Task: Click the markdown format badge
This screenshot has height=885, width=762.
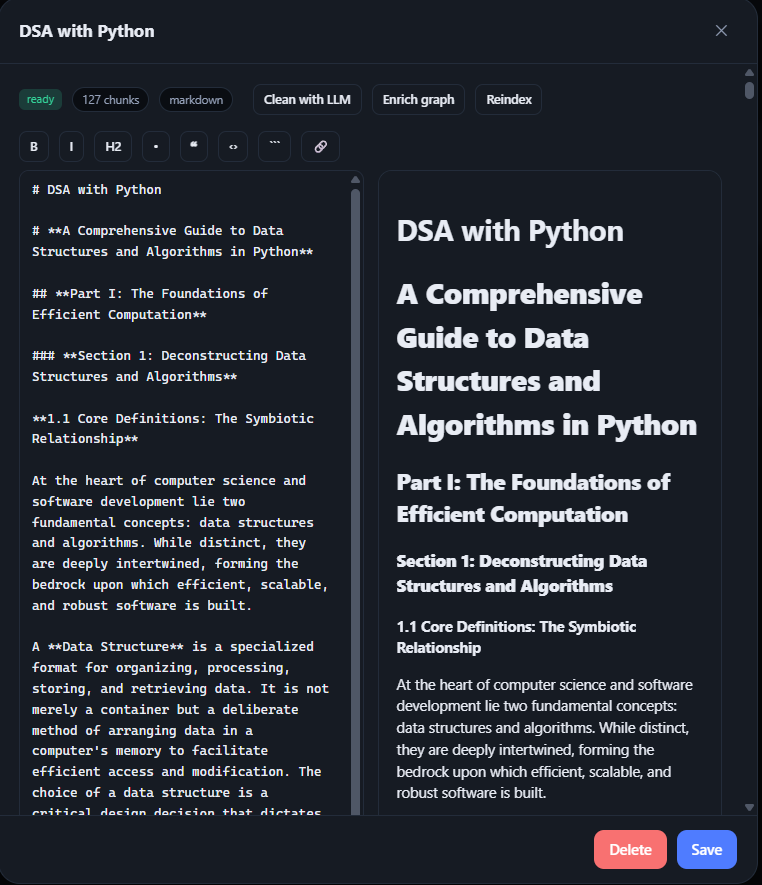Action: [196, 99]
